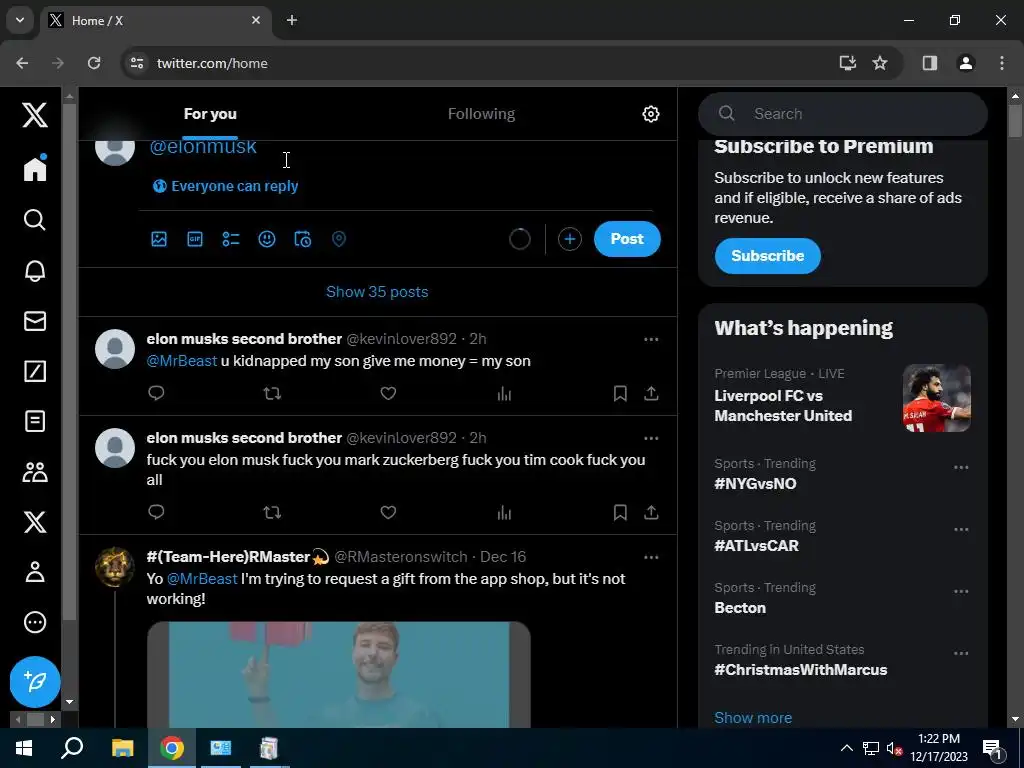Switch to the Following tab

pyautogui.click(x=481, y=114)
